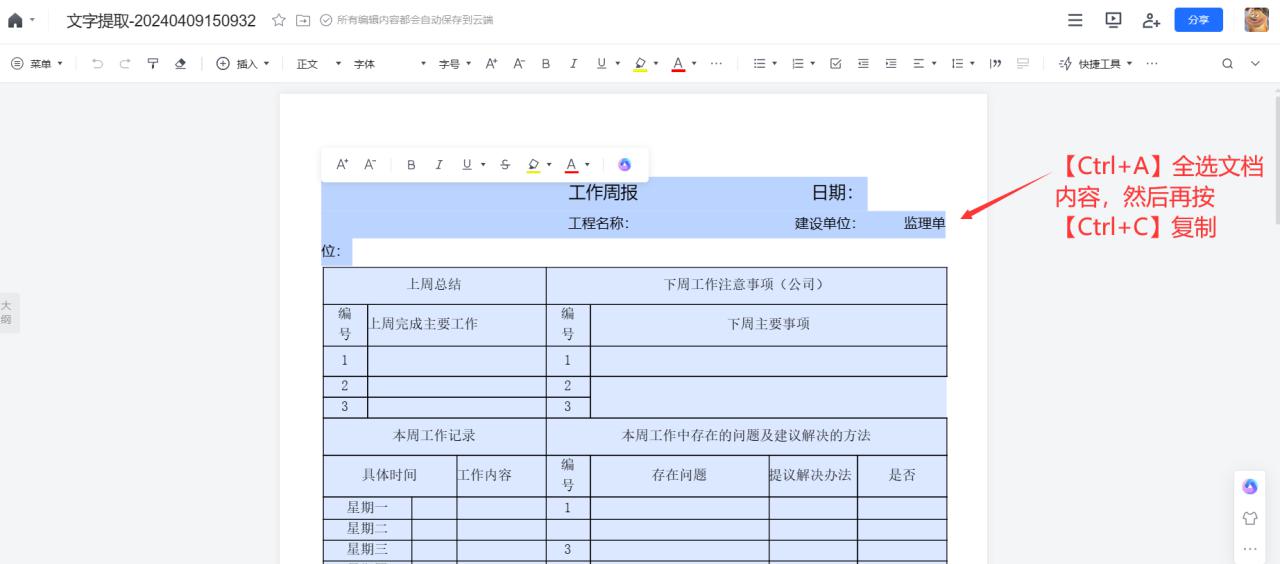
Task: Open the 大纲 outline tab on left edge
Action: (x=7, y=312)
